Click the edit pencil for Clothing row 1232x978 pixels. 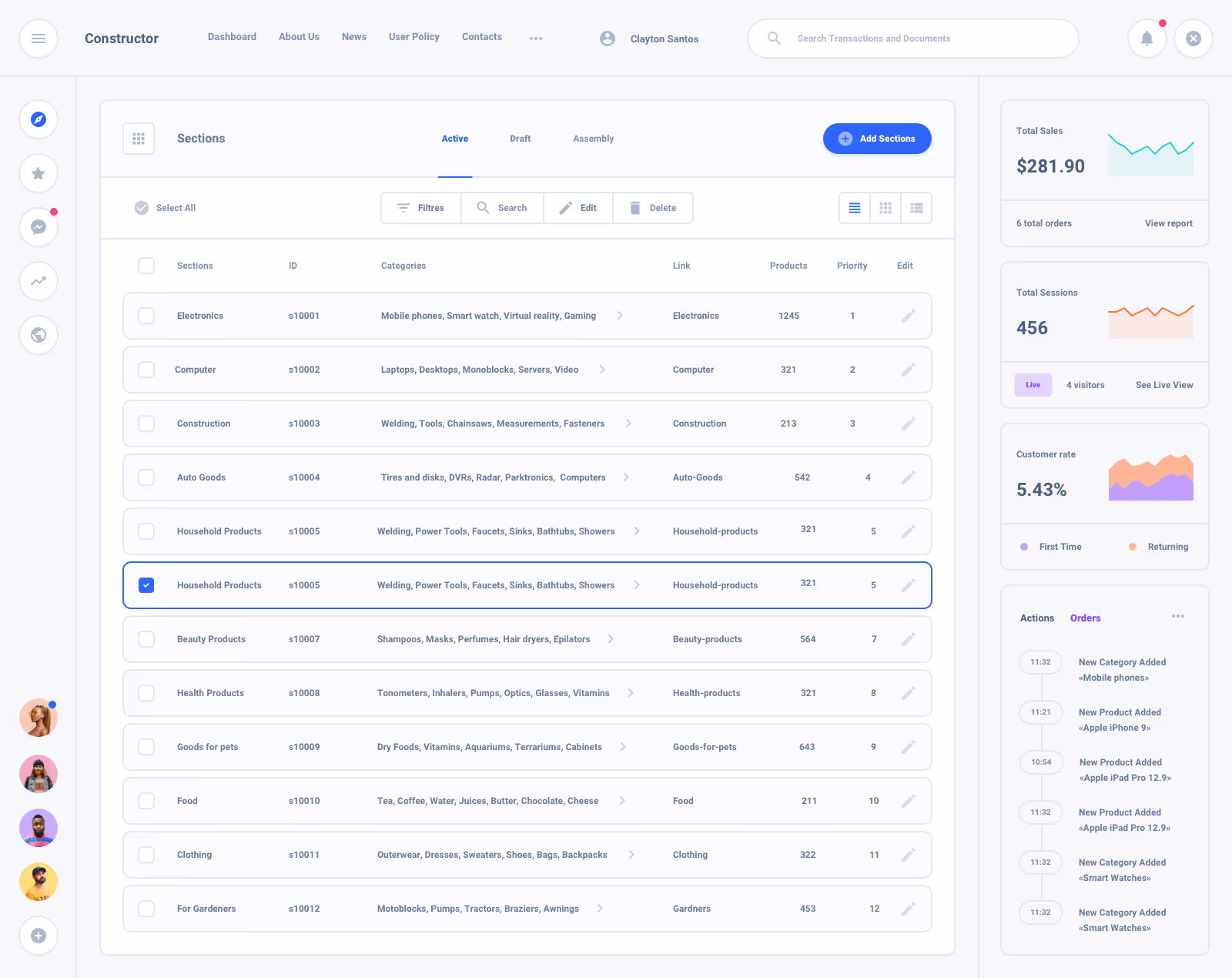coord(909,855)
